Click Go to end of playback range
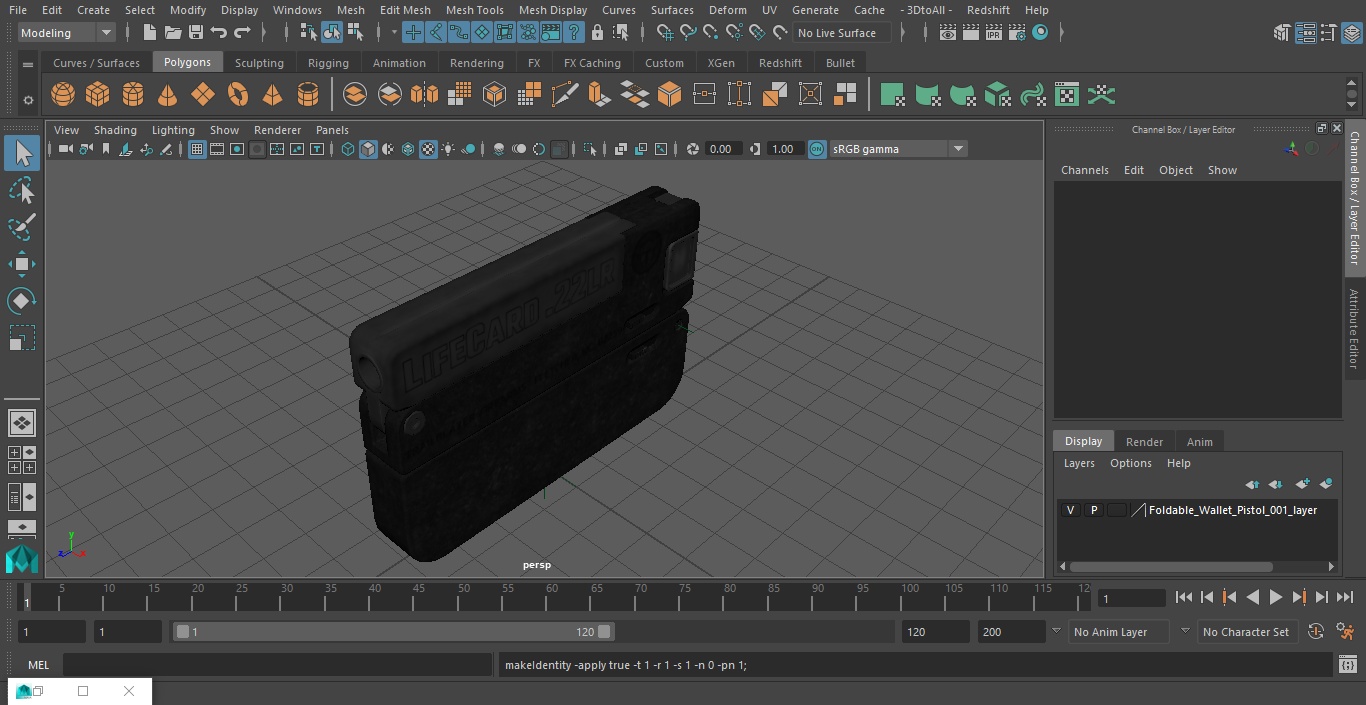This screenshot has height=705, width=1366. [x=1345, y=597]
